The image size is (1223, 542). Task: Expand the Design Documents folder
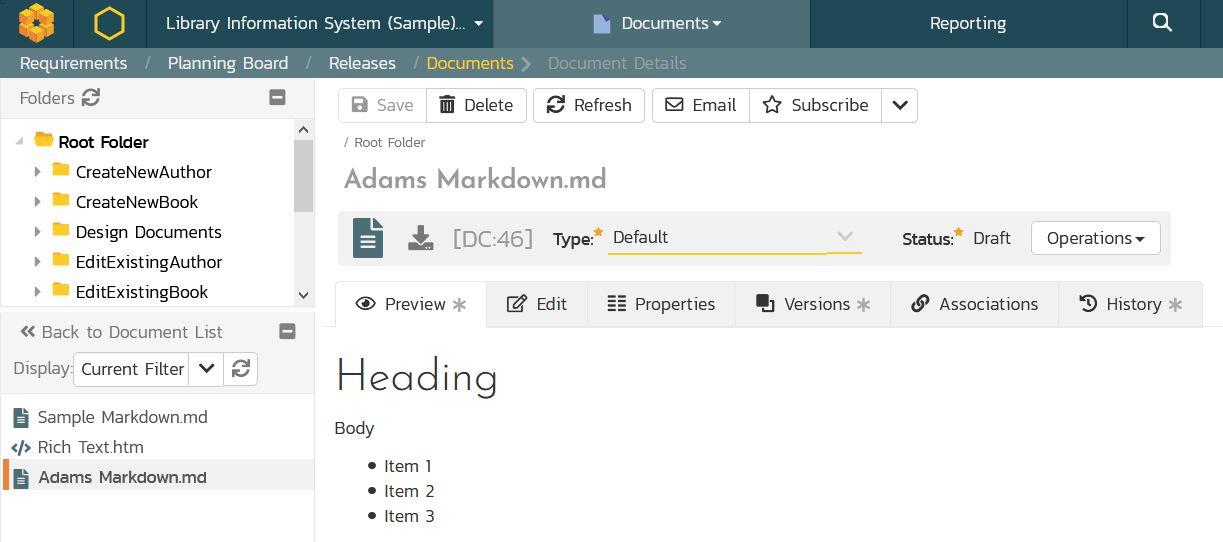point(38,232)
